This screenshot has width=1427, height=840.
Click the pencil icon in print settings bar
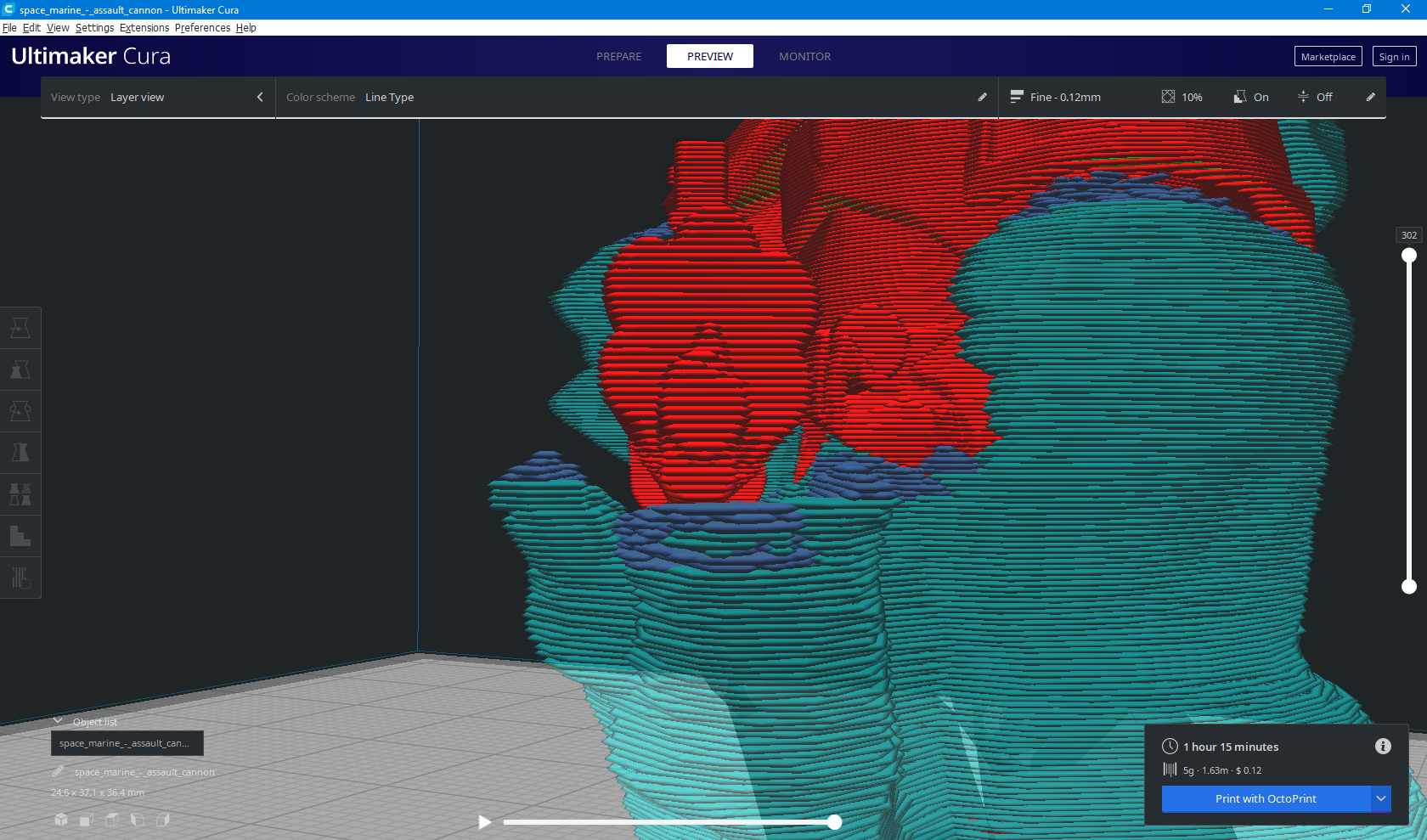click(1370, 97)
